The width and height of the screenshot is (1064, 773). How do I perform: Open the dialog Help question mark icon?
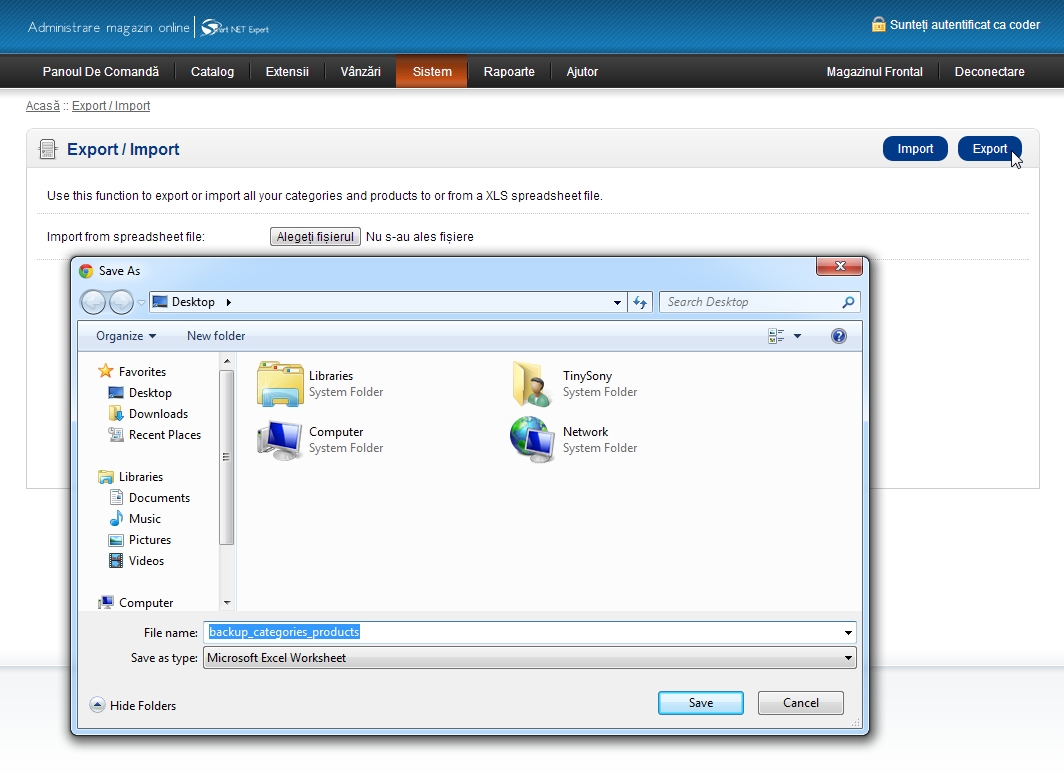coord(839,336)
